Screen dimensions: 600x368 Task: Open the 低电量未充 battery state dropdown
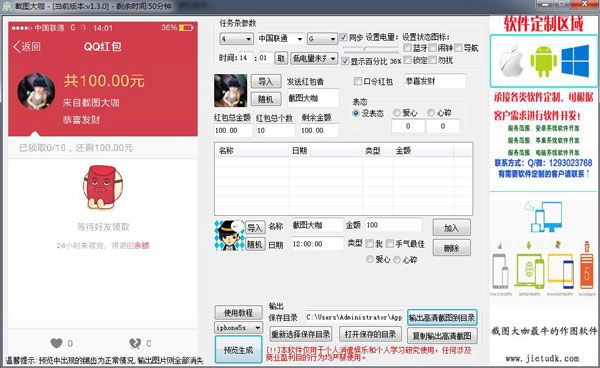coord(314,59)
